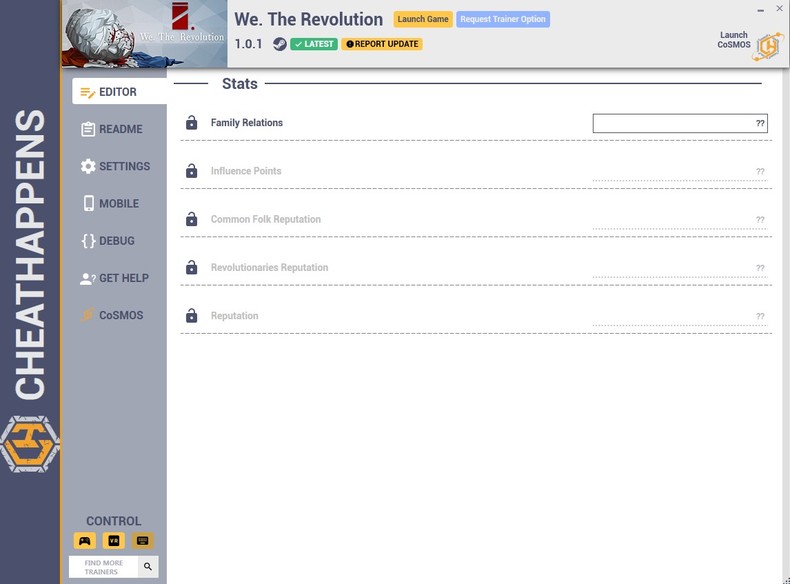Toggle the lock for Common Folk Reputation
Viewport: 790px width, 584px height.
[x=191, y=219]
